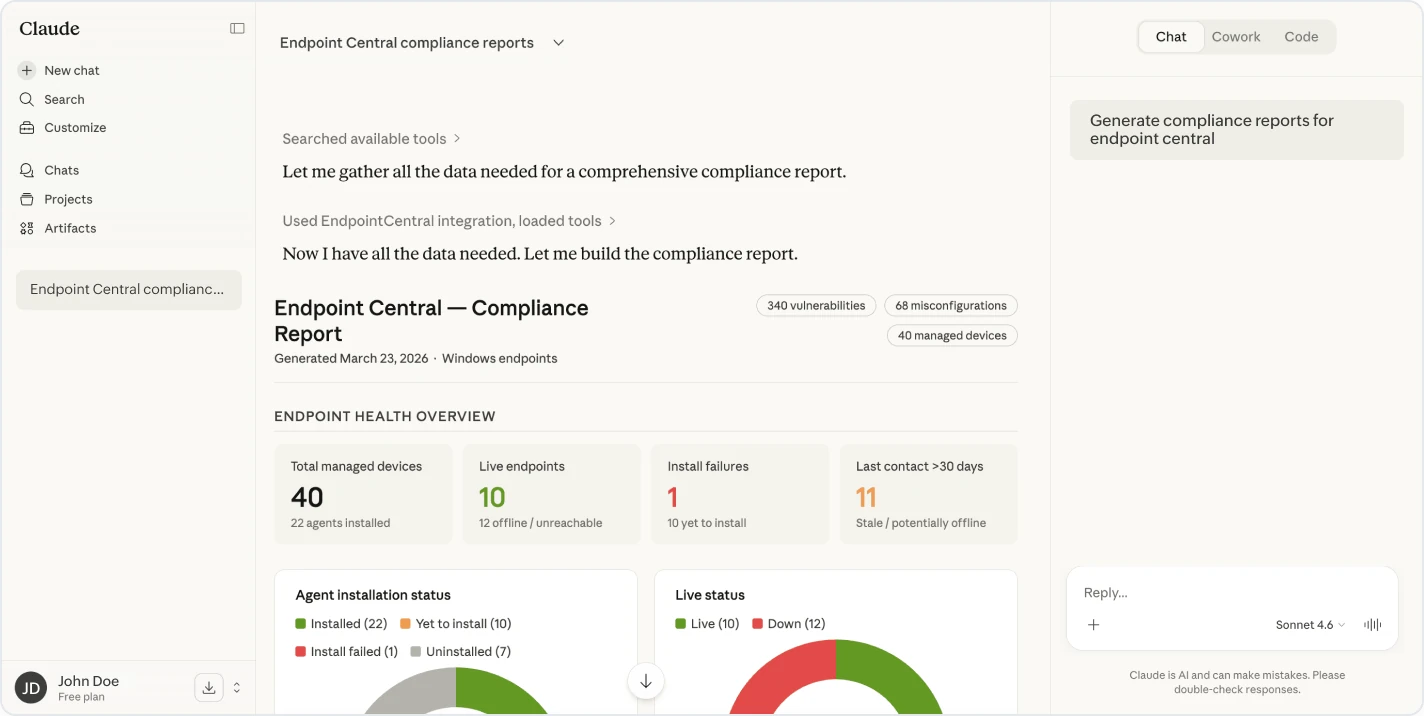
Task: Click the 'Claude is AI and can make mistakes' disclaimer
Action: pyautogui.click(x=1237, y=682)
